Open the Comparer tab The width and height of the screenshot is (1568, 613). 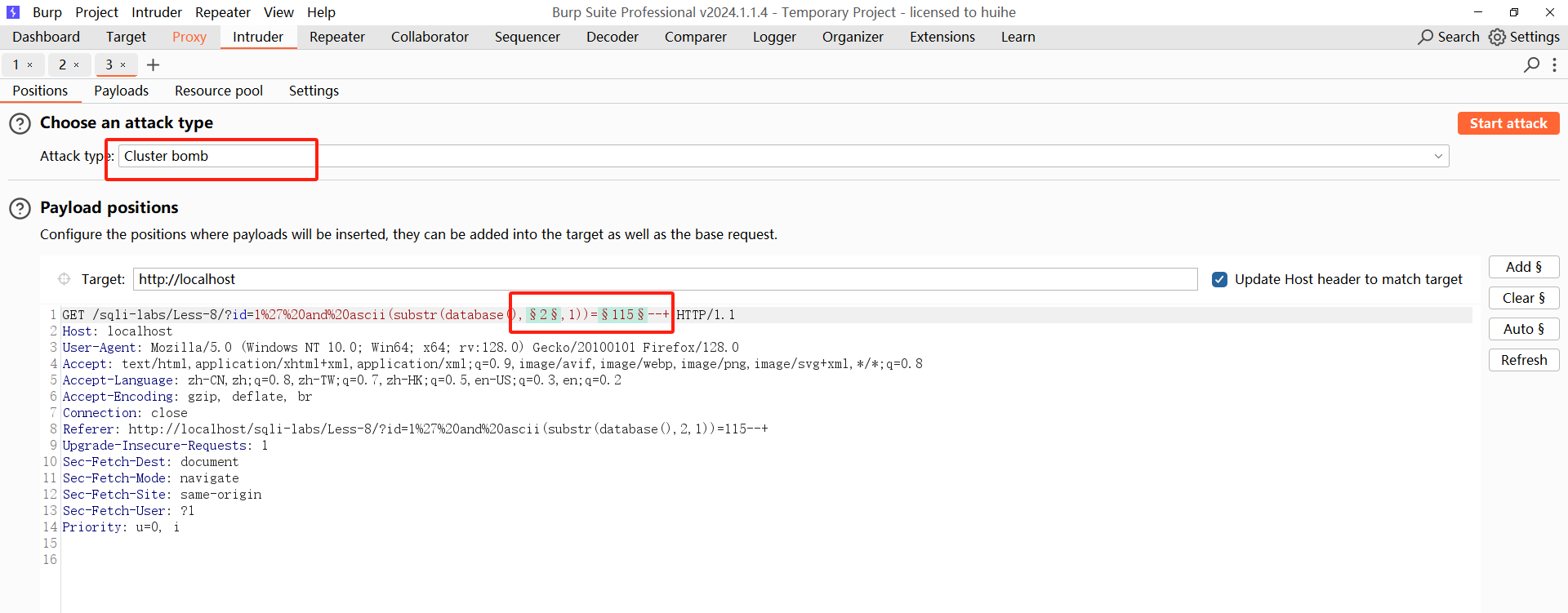coord(696,37)
